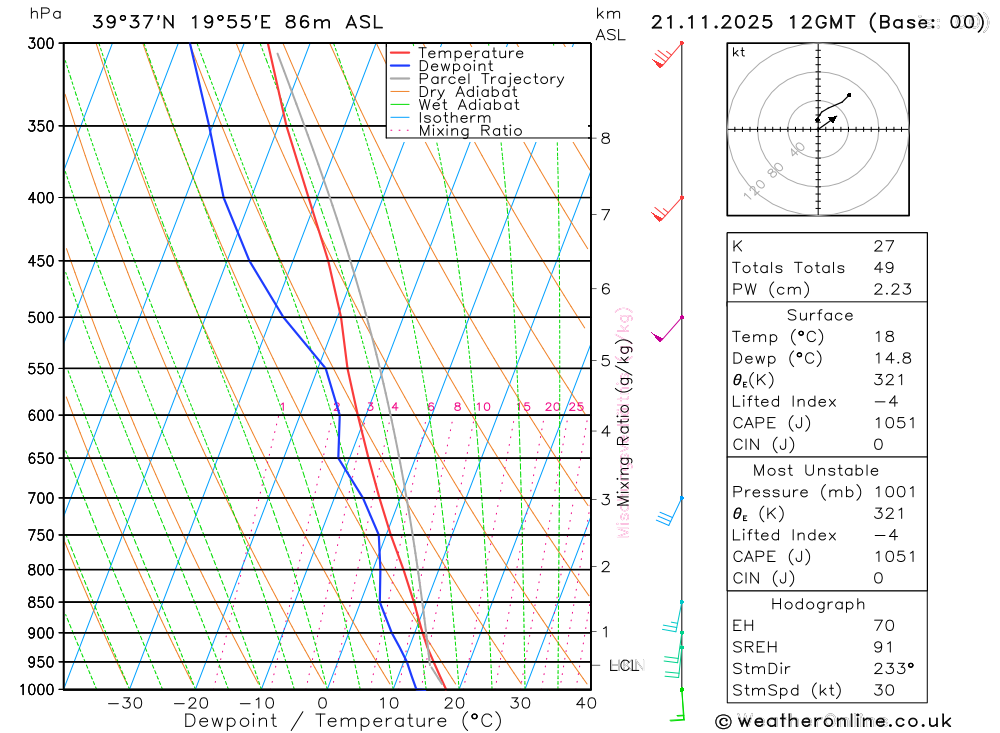Click the gray Parcel Trajectory legend swatch
The width and height of the screenshot is (1000, 733).
[400, 79]
